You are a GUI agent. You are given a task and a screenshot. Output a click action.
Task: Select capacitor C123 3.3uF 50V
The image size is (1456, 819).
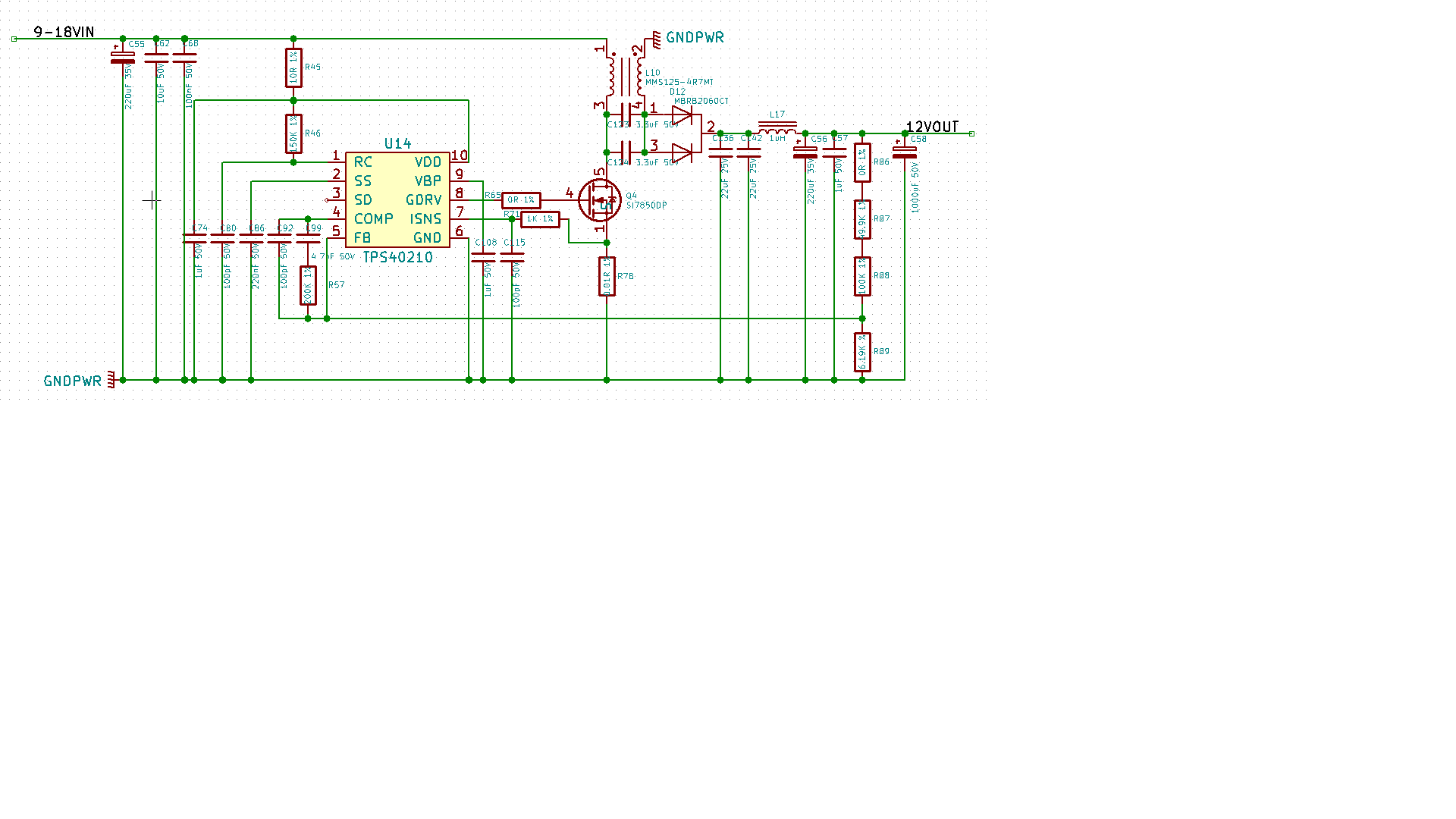626,115
